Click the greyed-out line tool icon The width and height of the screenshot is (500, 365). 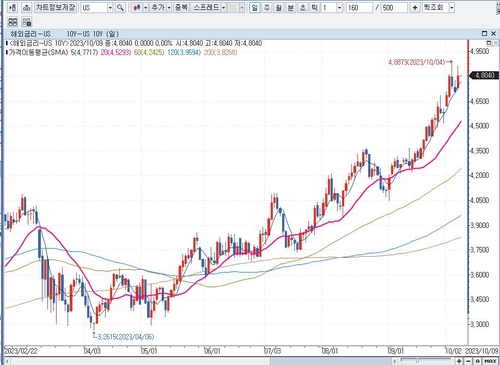[234, 7]
